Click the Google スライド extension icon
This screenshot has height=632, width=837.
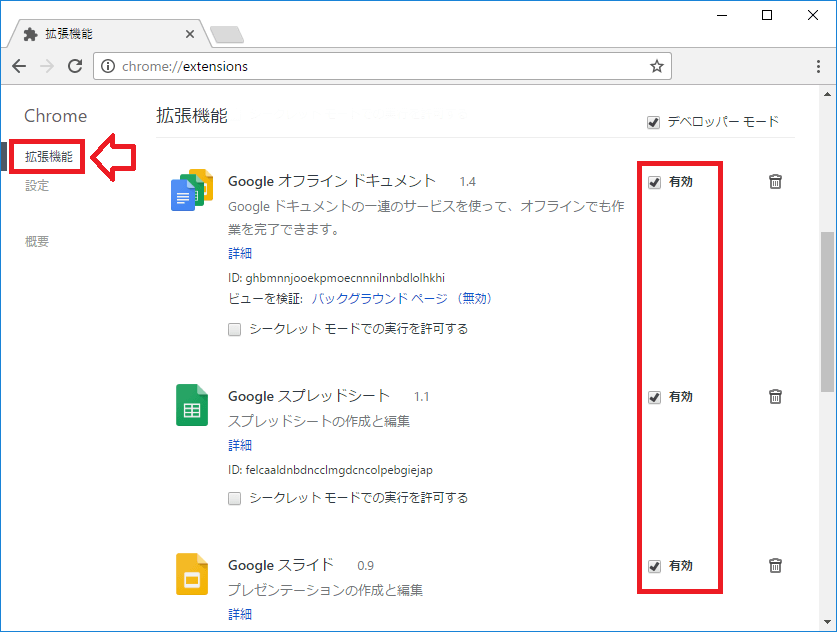pos(191,574)
